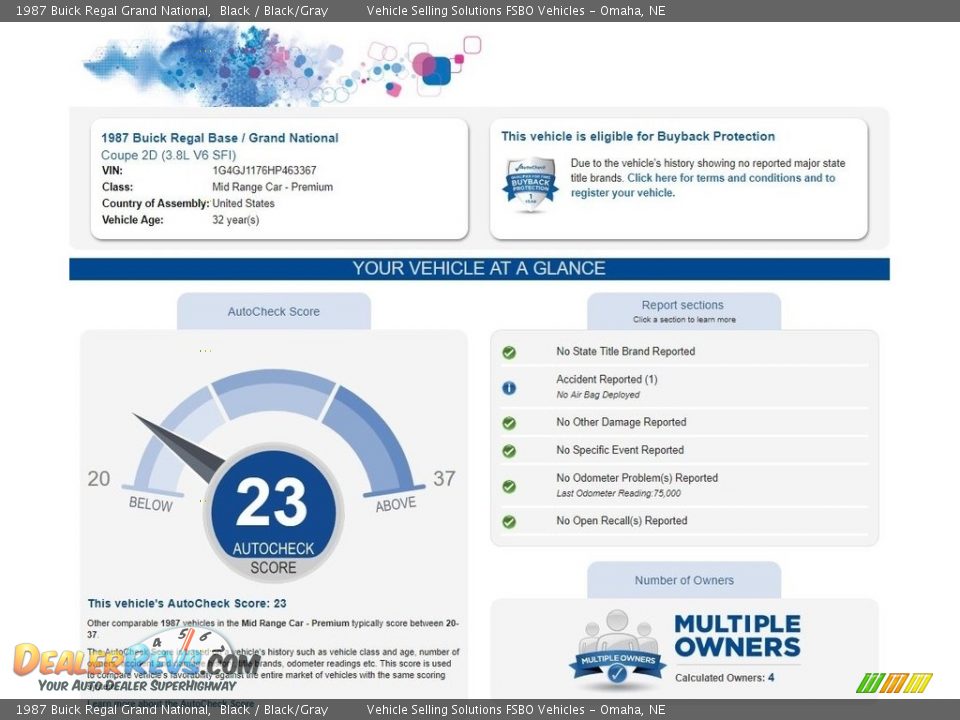Click the Calculated Owners: 4 text
The height and width of the screenshot is (720, 960).
tap(725, 678)
